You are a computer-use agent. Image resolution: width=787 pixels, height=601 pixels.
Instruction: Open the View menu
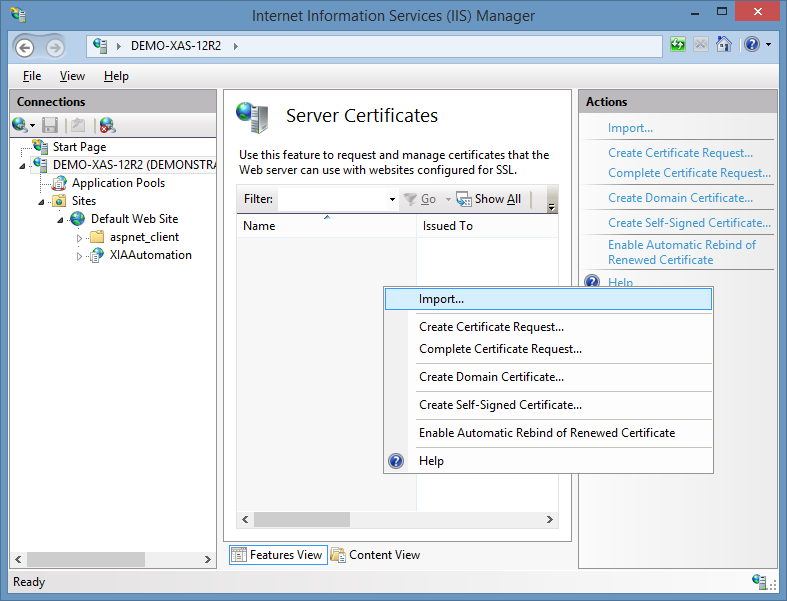[72, 76]
